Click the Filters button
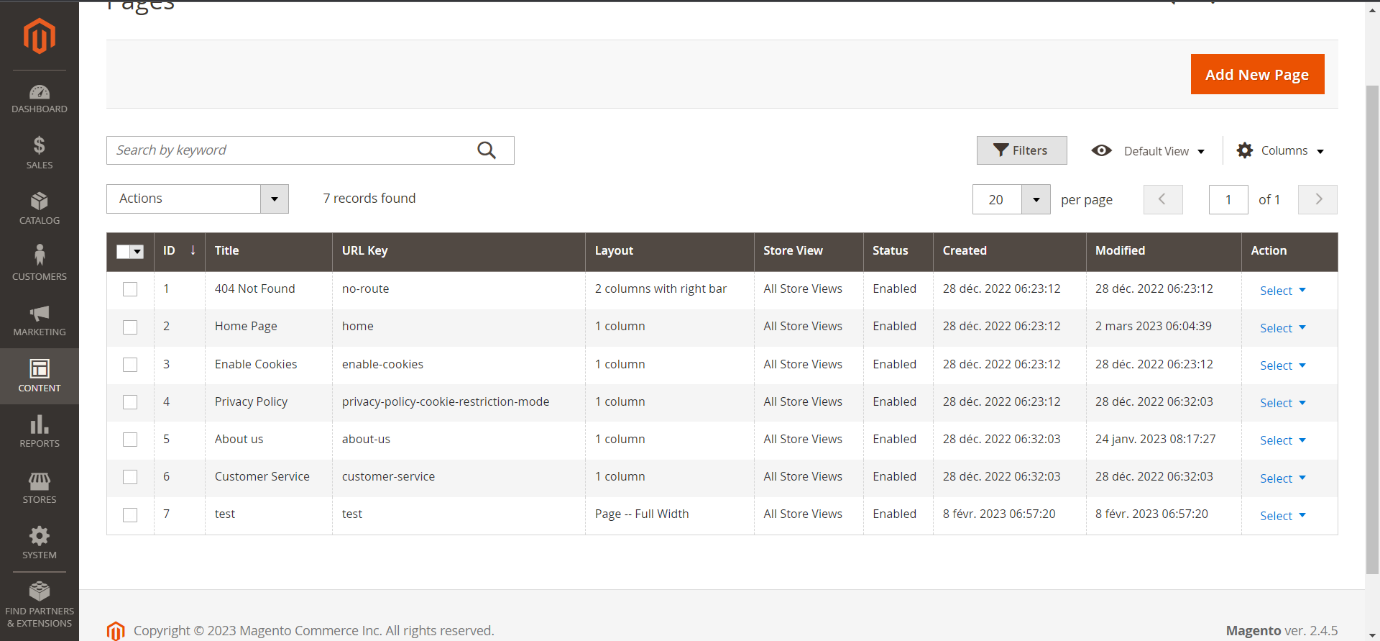Screen dimensions: 1380x641 click(1021, 151)
